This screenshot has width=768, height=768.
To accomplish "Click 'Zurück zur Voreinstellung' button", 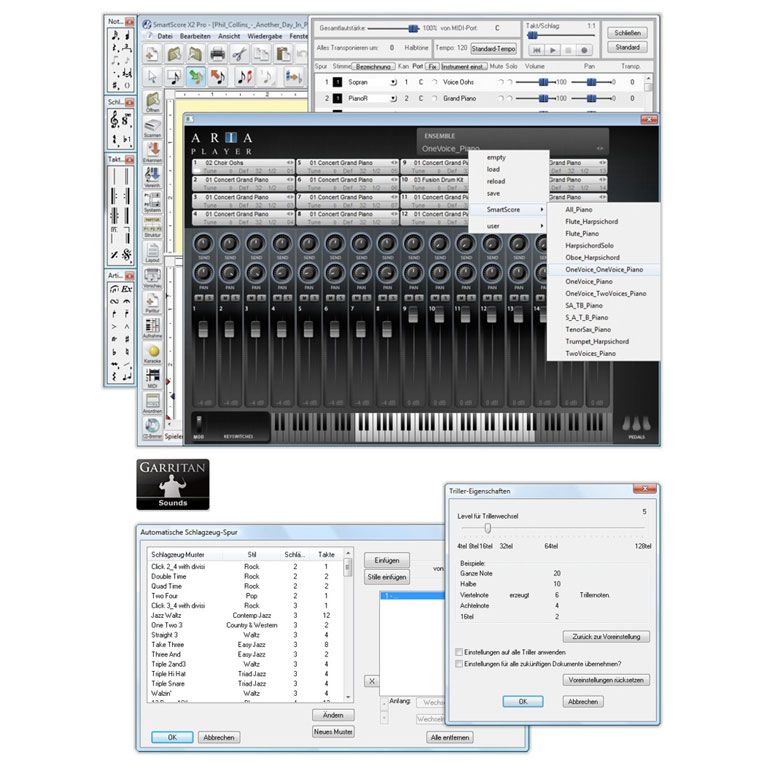I will tap(606, 636).
